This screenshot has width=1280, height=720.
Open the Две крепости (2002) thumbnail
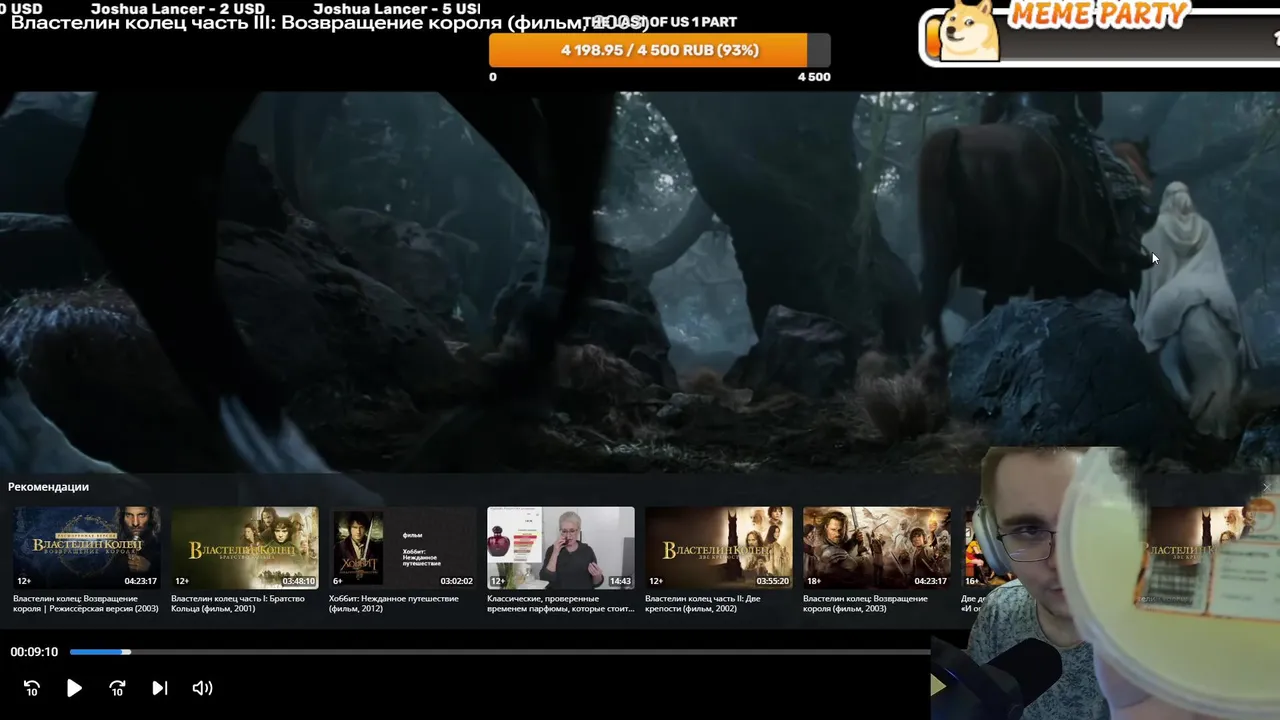719,548
